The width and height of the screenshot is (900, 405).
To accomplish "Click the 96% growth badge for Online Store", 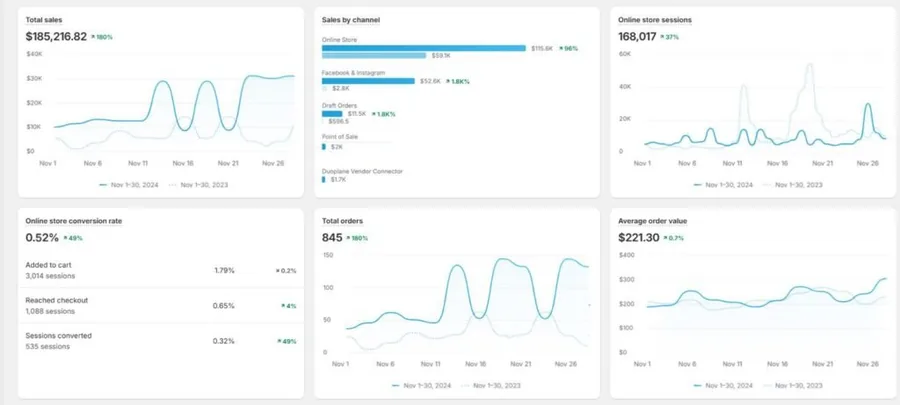I will coord(568,49).
